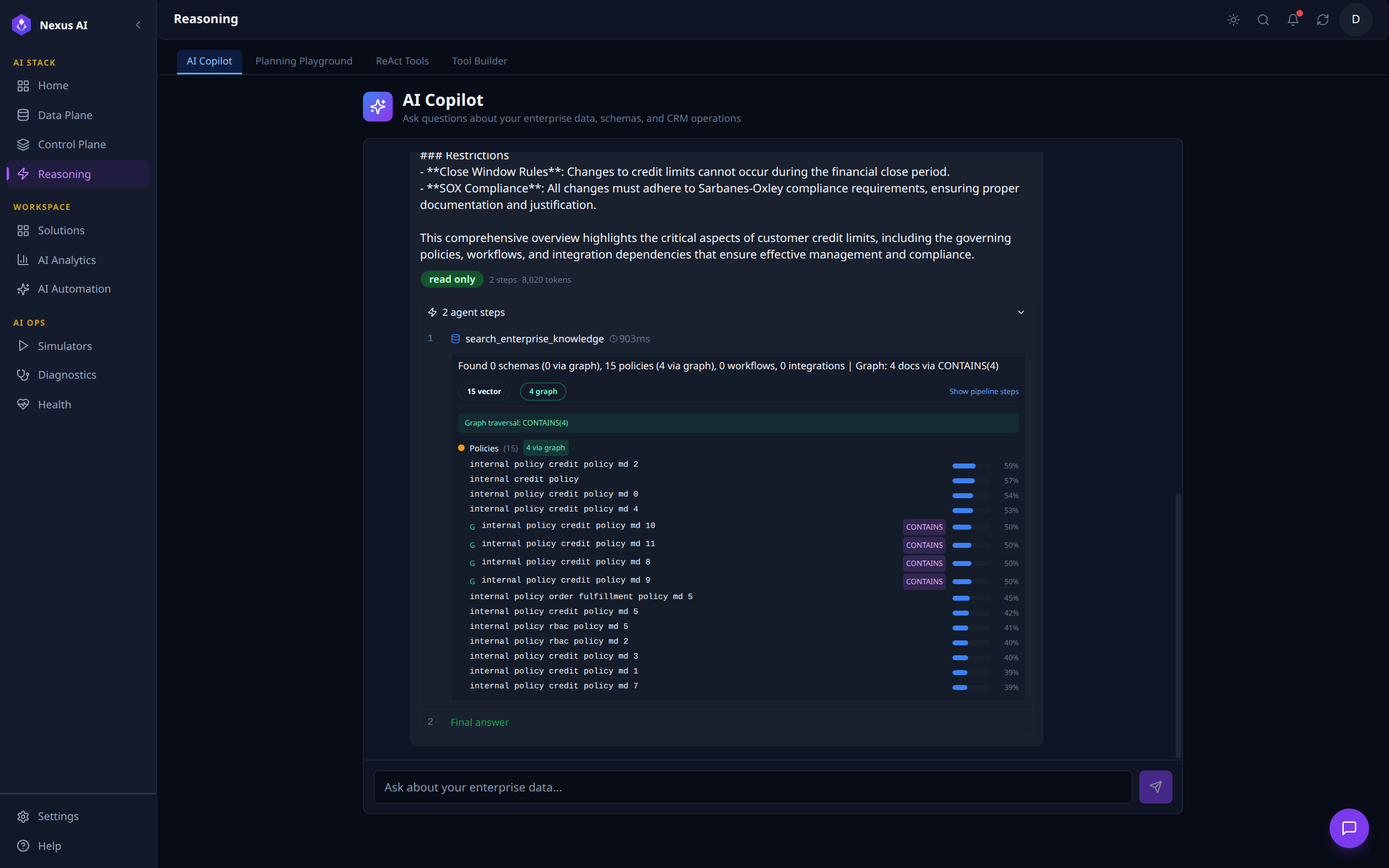The image size is (1389, 868).
Task: Open the Data Plane database icon
Action: pyautogui.click(x=23, y=115)
